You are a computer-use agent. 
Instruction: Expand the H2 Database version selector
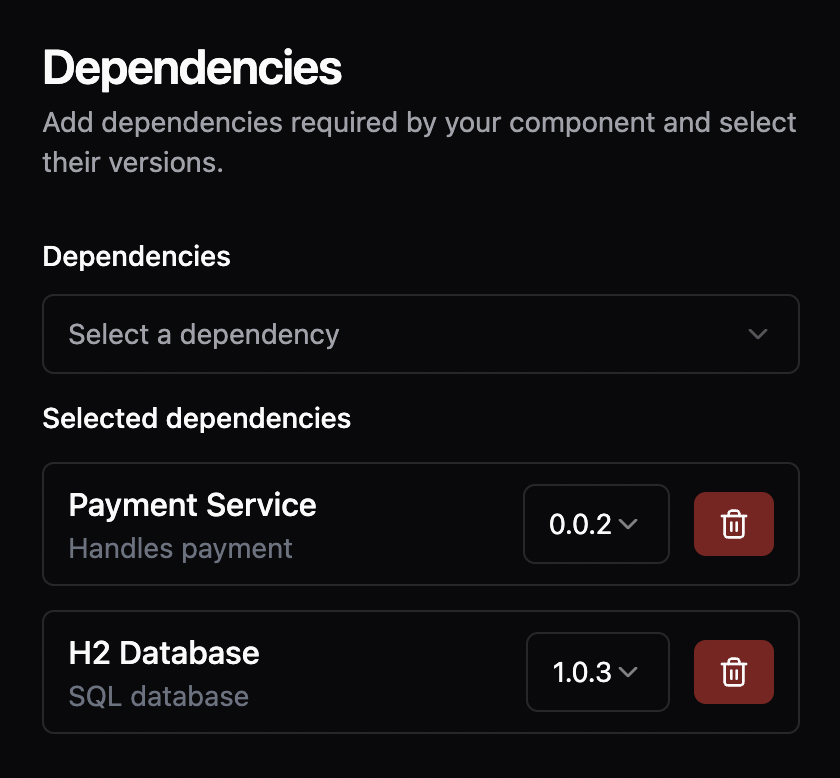click(x=598, y=672)
